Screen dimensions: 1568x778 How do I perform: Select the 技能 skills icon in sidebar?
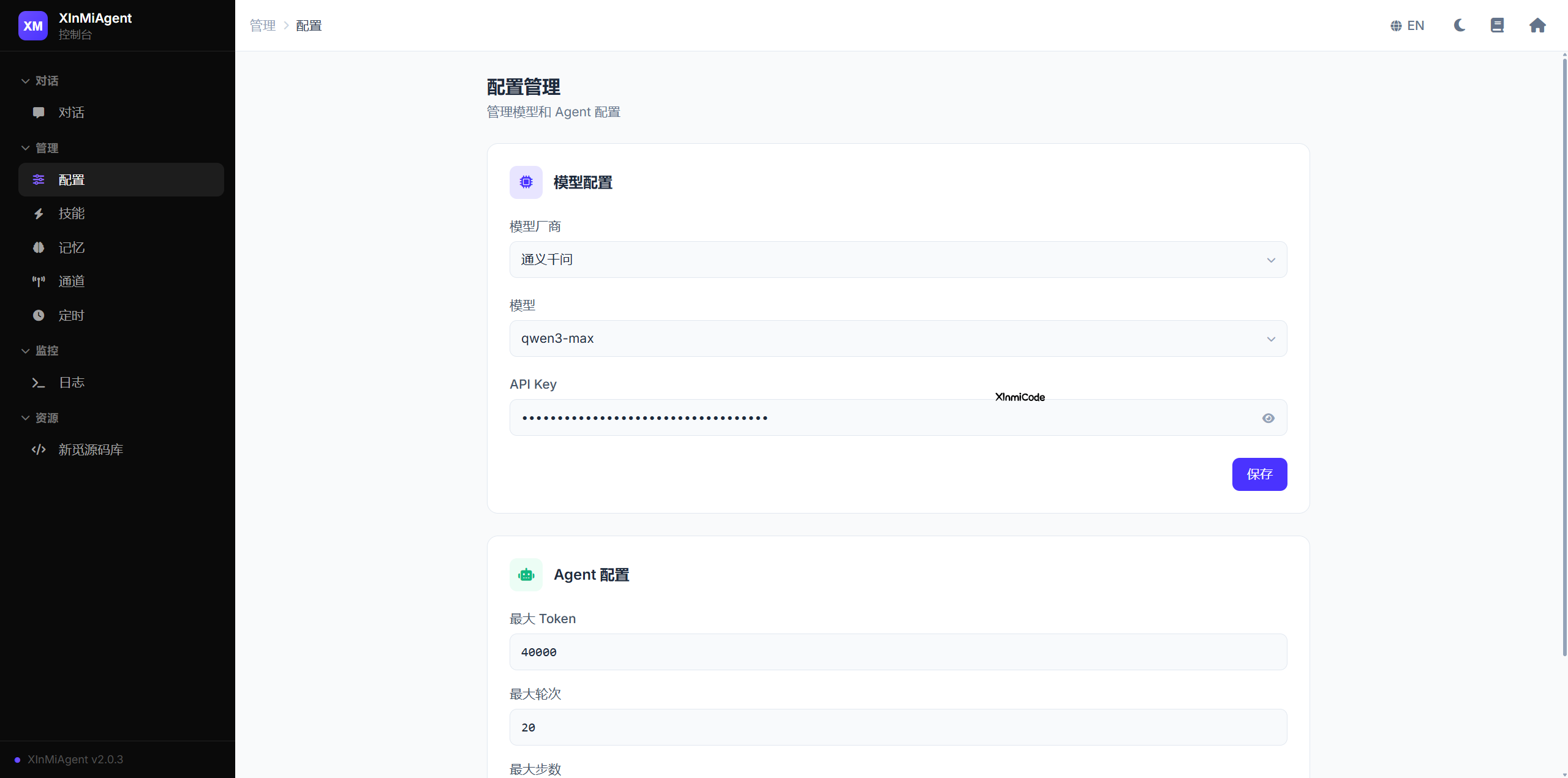[39, 214]
